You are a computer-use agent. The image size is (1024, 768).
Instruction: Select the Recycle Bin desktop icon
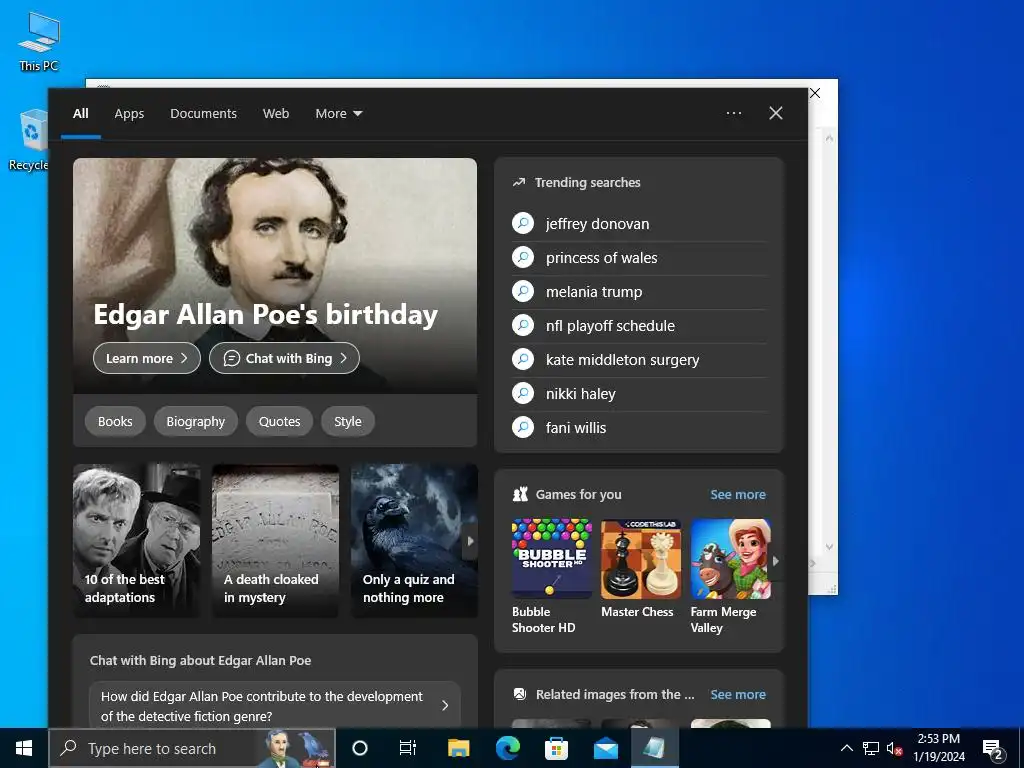coord(29,140)
